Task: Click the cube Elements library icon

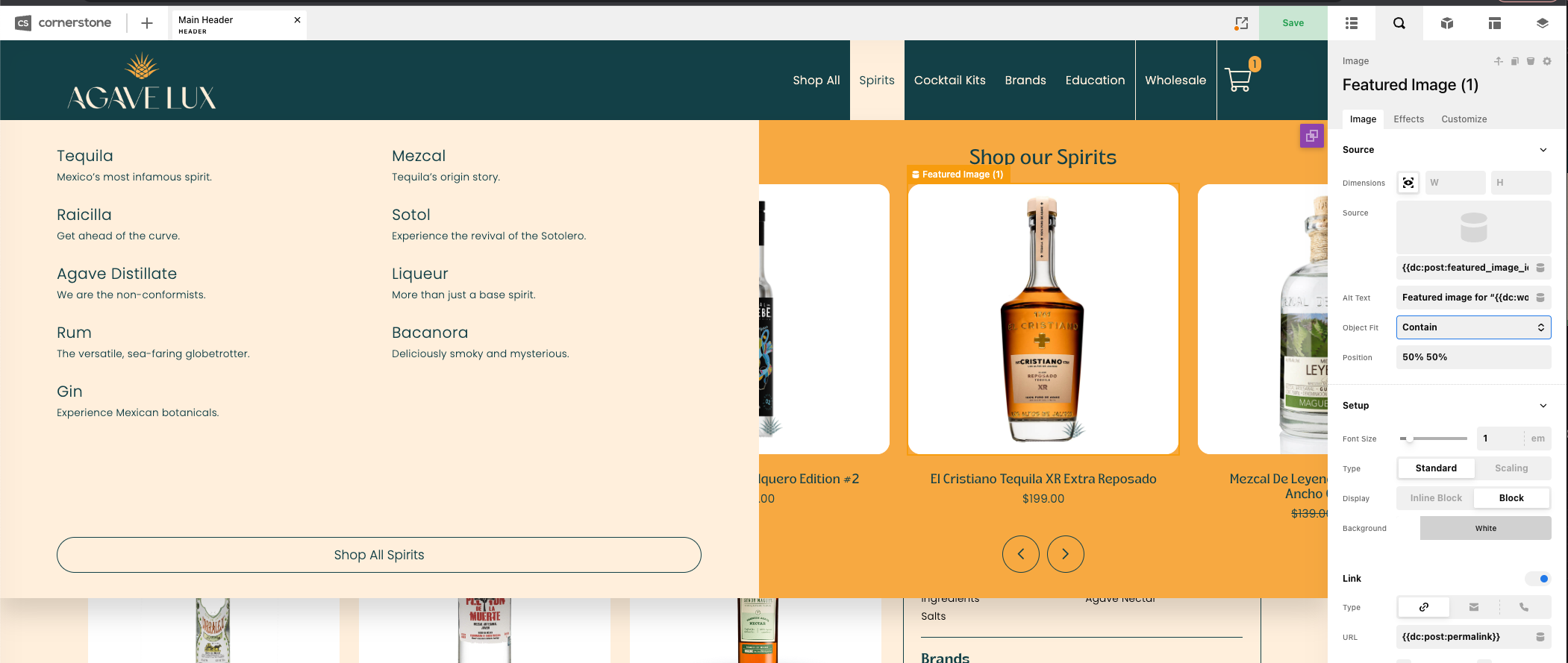Action: [x=1446, y=23]
